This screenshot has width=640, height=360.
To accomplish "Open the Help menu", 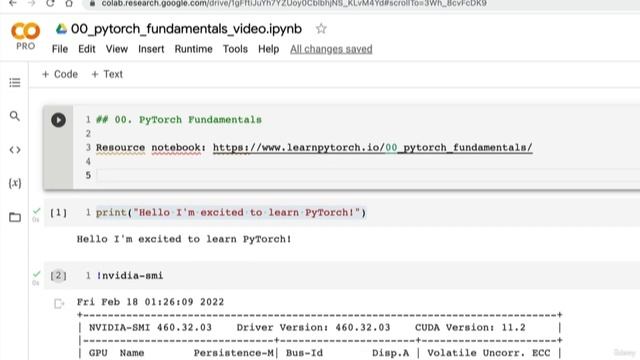I will (x=269, y=49).
